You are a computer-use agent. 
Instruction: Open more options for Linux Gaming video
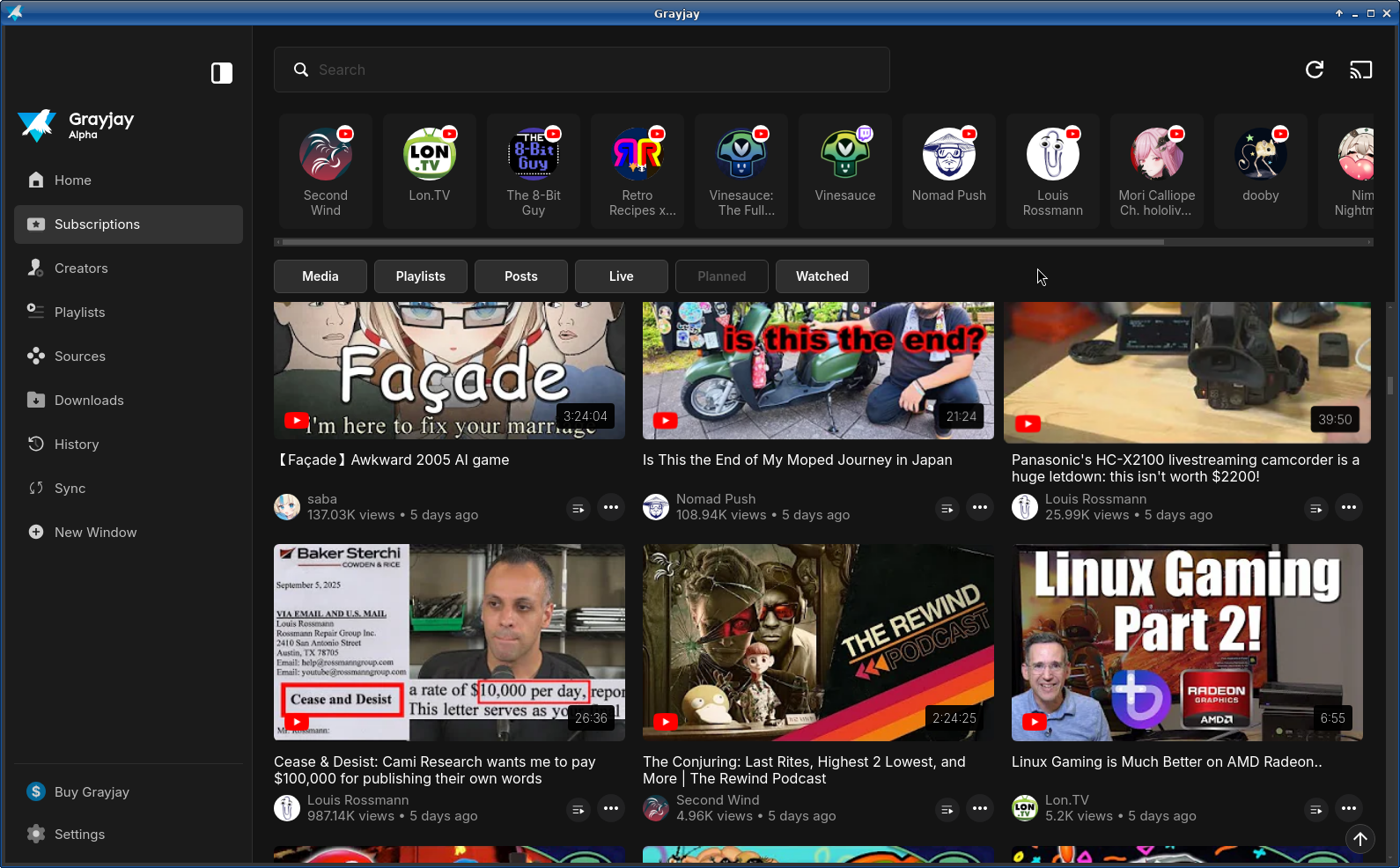coord(1349,809)
